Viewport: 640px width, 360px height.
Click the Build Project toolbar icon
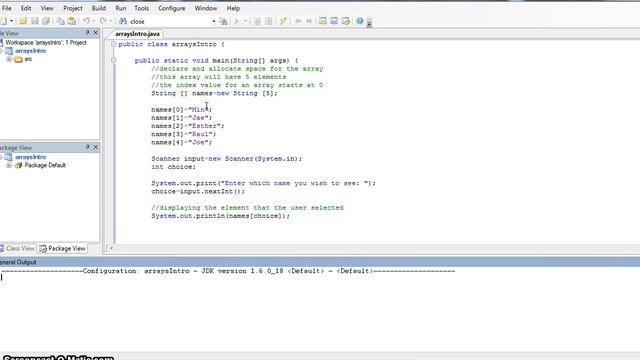269,21
